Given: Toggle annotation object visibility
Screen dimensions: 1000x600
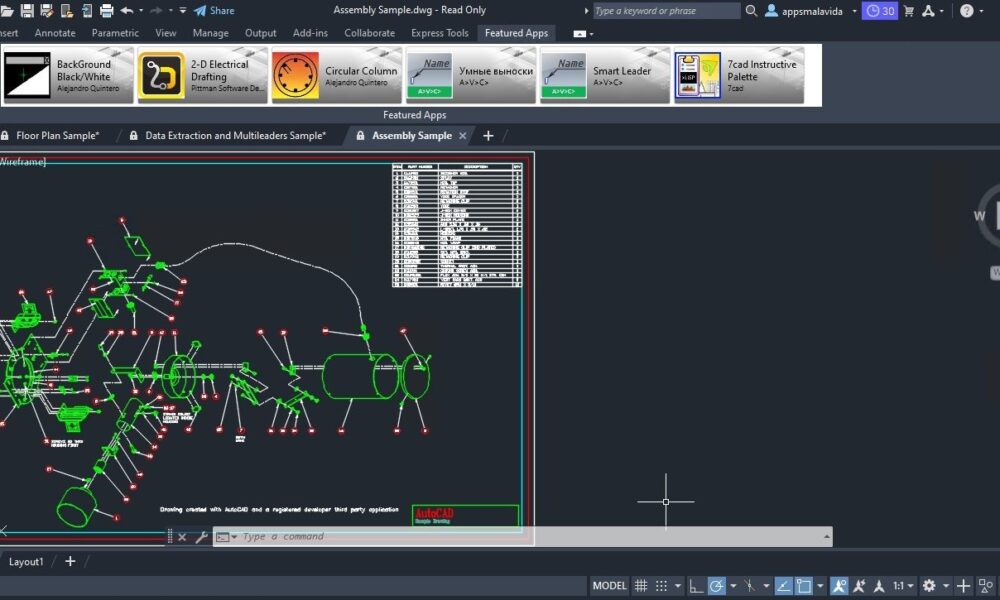Looking at the screenshot, I should (839, 585).
